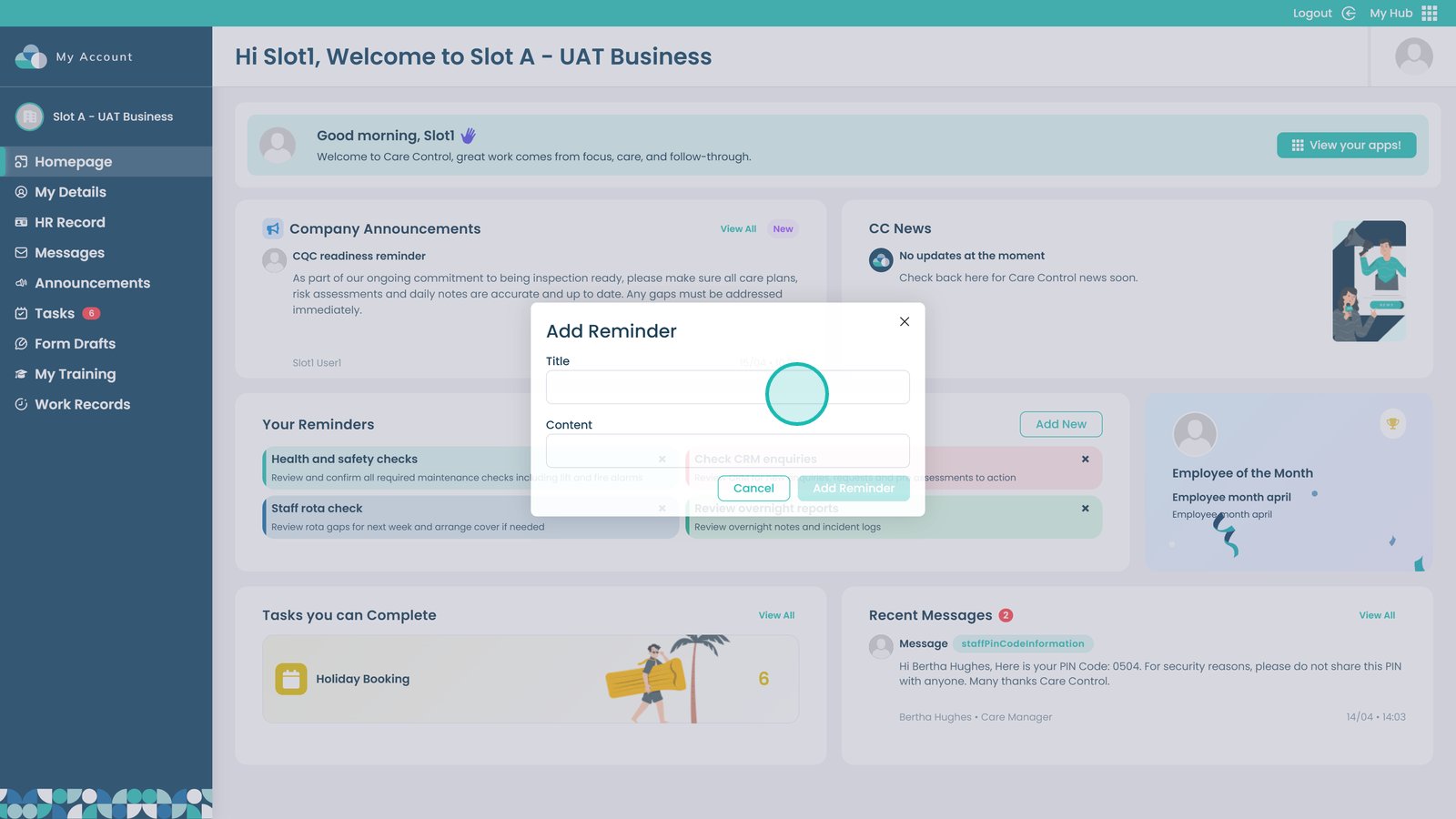Select Messages in the sidebar
This screenshot has width=1456, height=819.
click(x=69, y=253)
